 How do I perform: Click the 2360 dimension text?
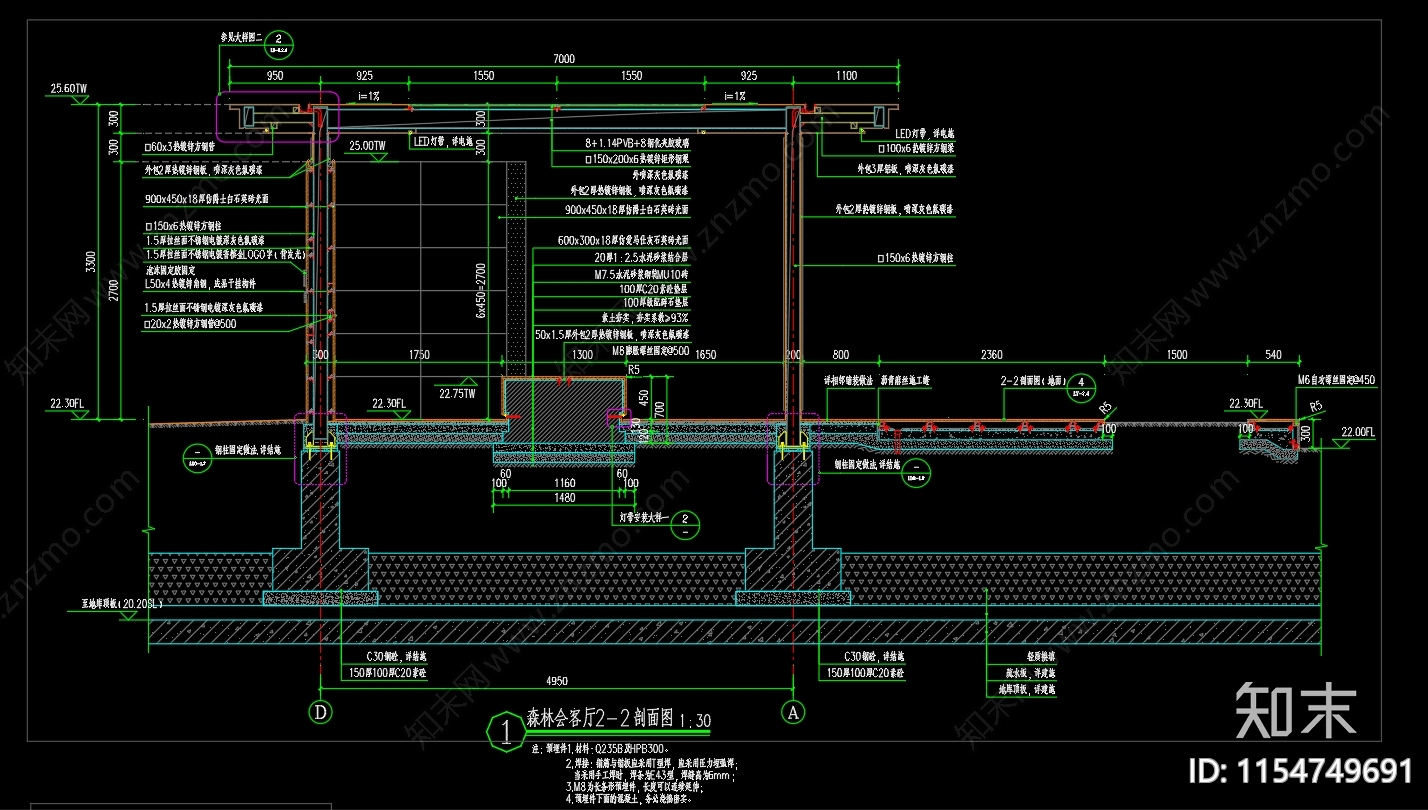pyautogui.click(x=991, y=354)
